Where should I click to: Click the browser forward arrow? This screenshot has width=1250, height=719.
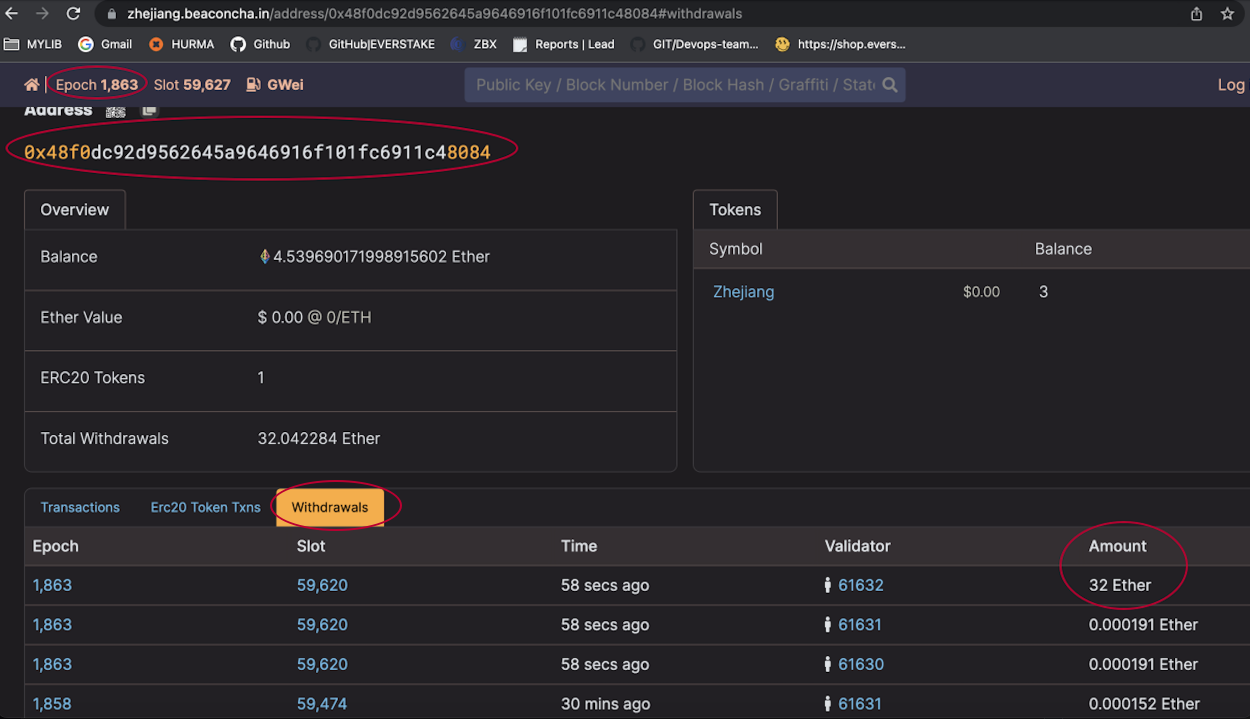click(42, 14)
